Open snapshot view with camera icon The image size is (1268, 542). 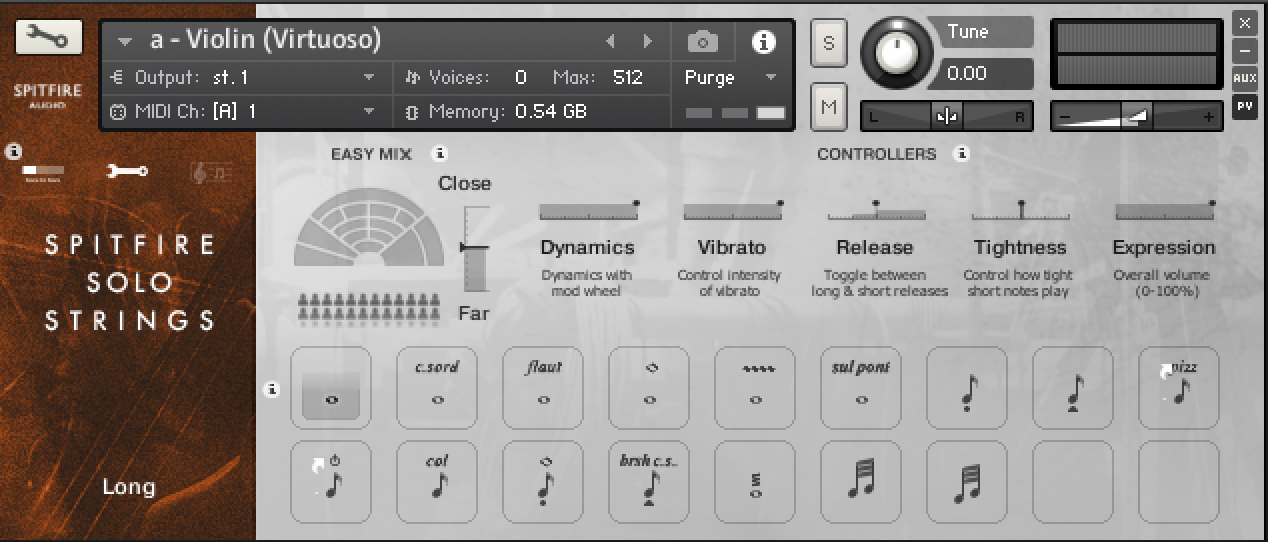point(703,41)
